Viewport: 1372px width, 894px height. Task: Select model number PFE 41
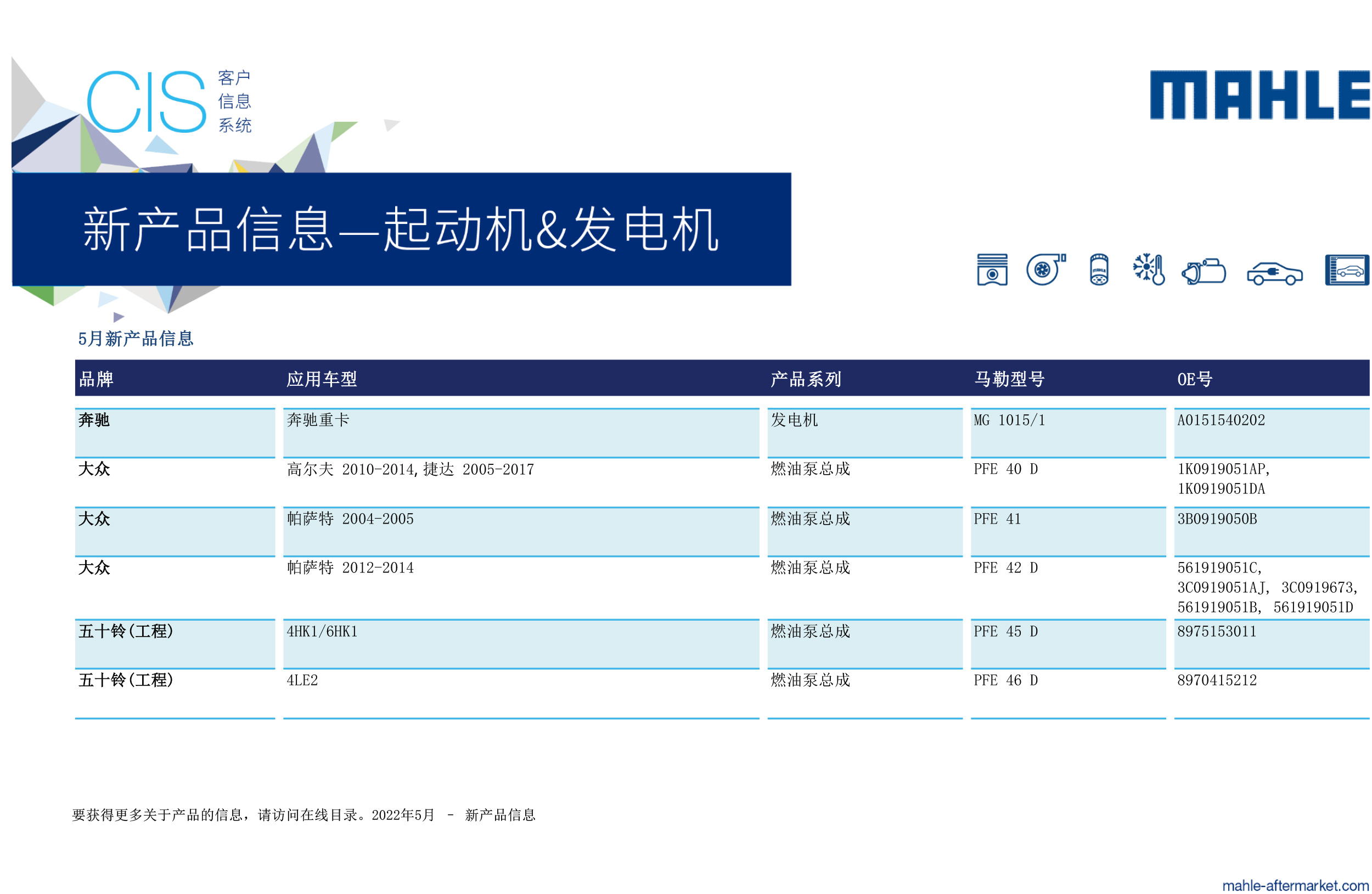click(x=997, y=519)
